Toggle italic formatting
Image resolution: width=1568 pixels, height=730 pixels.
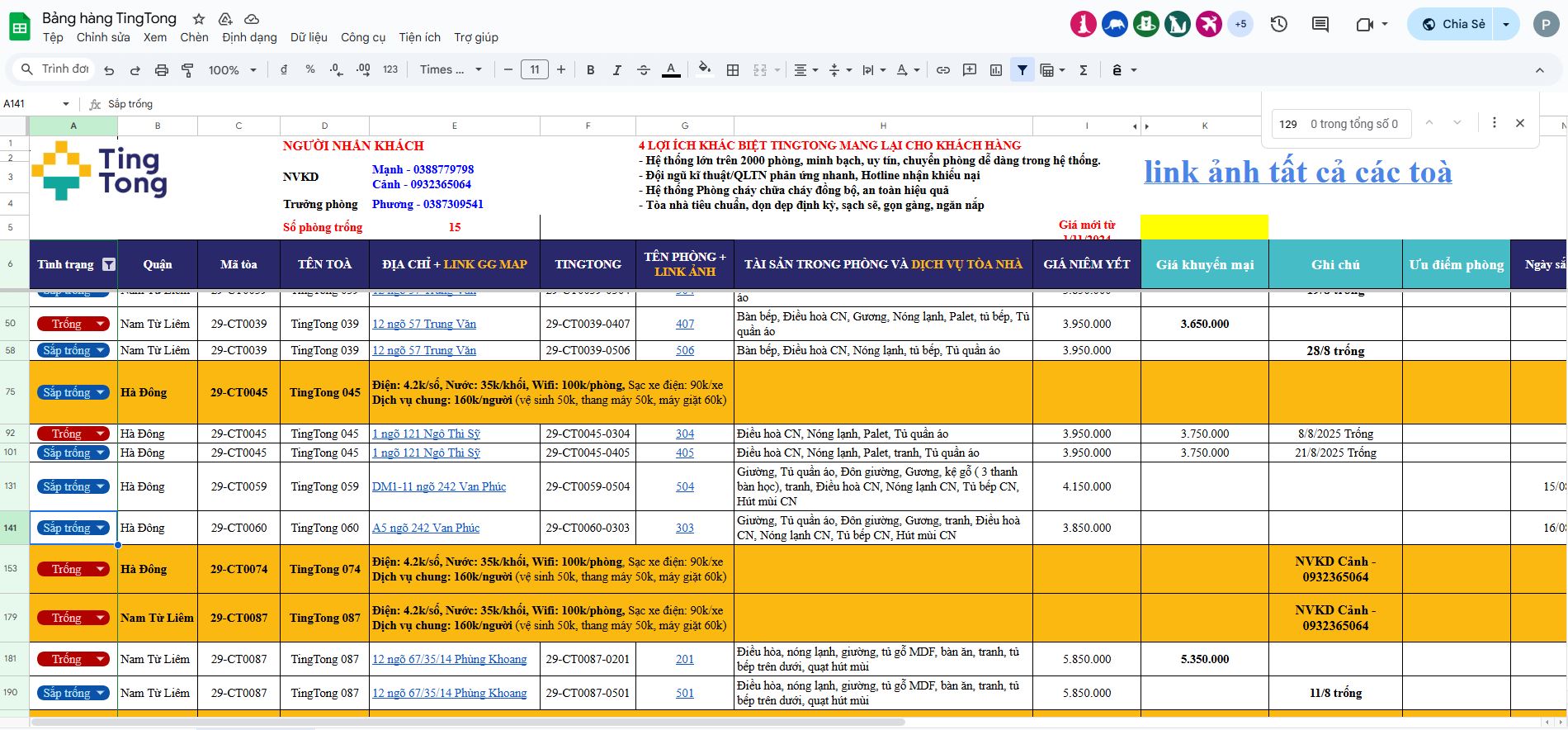click(x=616, y=70)
